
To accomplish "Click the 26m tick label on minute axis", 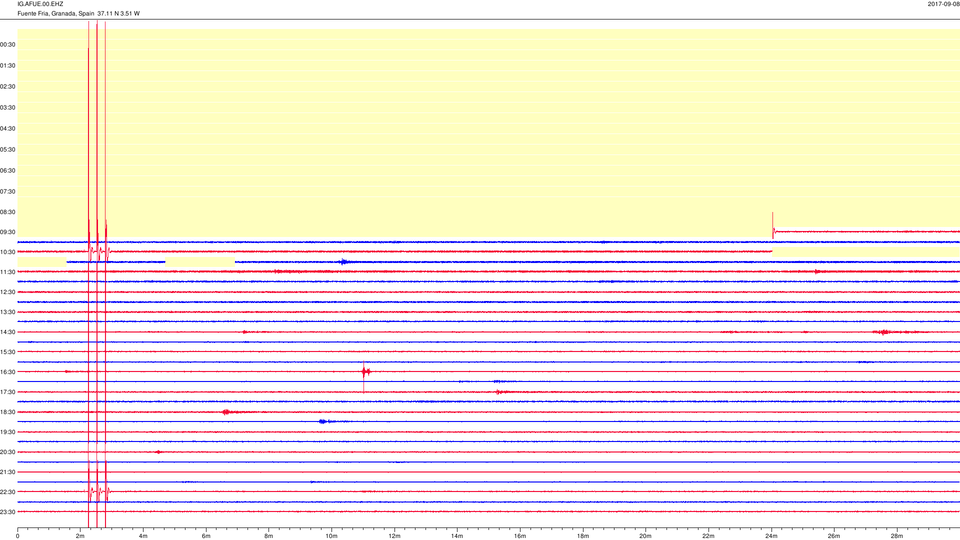I will [834, 536].
